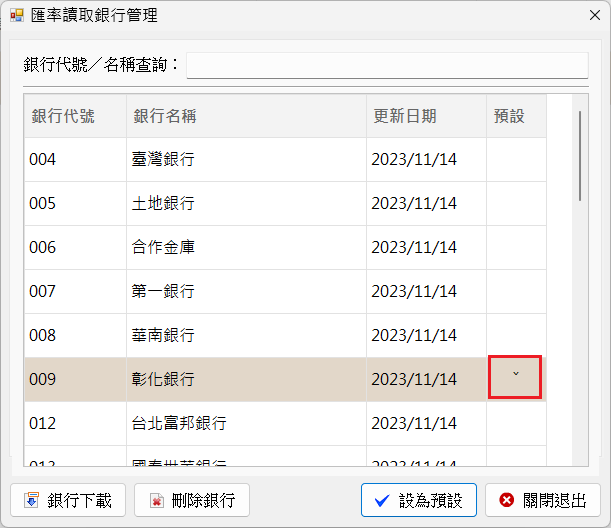
Task: Click the default checkmark in 彰化銀行 row
Action: [516, 374]
